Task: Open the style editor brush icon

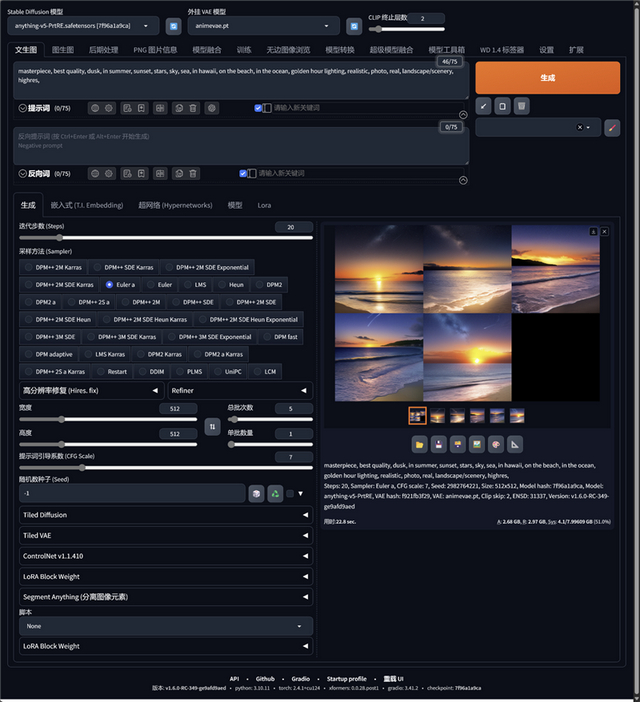Action: point(614,127)
